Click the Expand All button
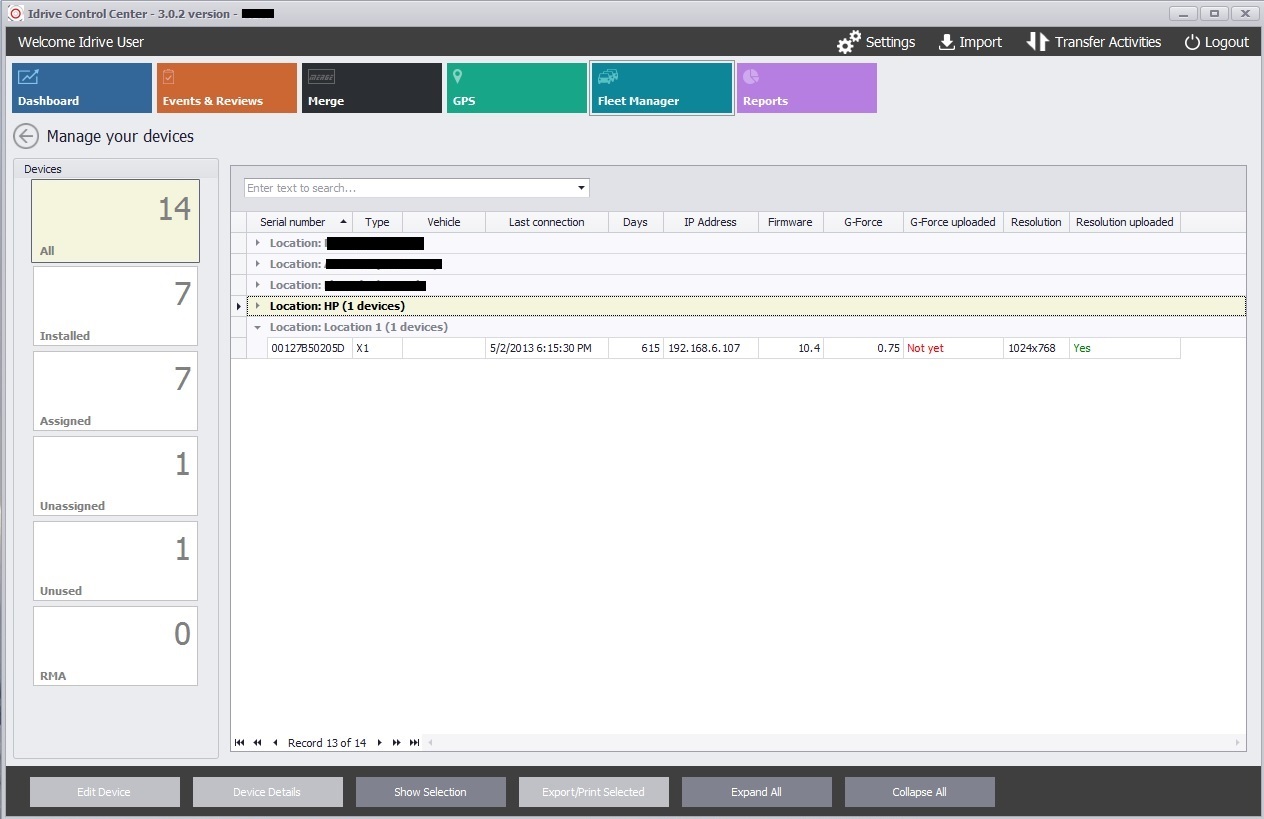This screenshot has width=1264, height=819. (x=756, y=792)
